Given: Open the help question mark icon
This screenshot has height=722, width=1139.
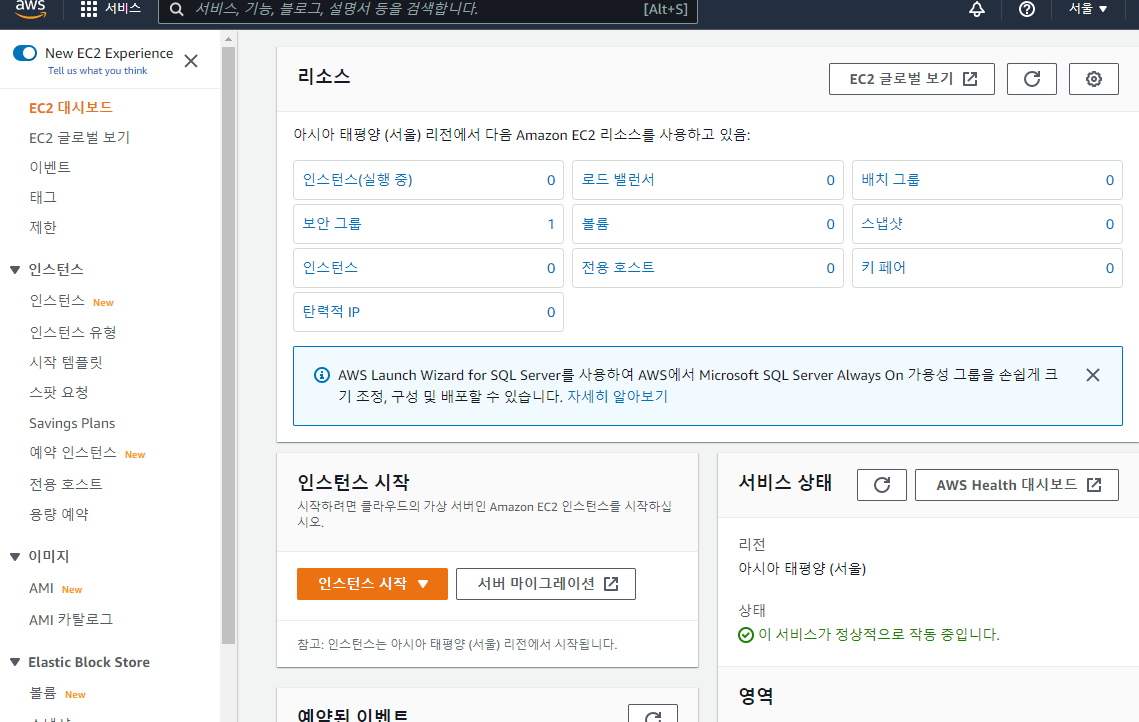Looking at the screenshot, I should 1026,9.
